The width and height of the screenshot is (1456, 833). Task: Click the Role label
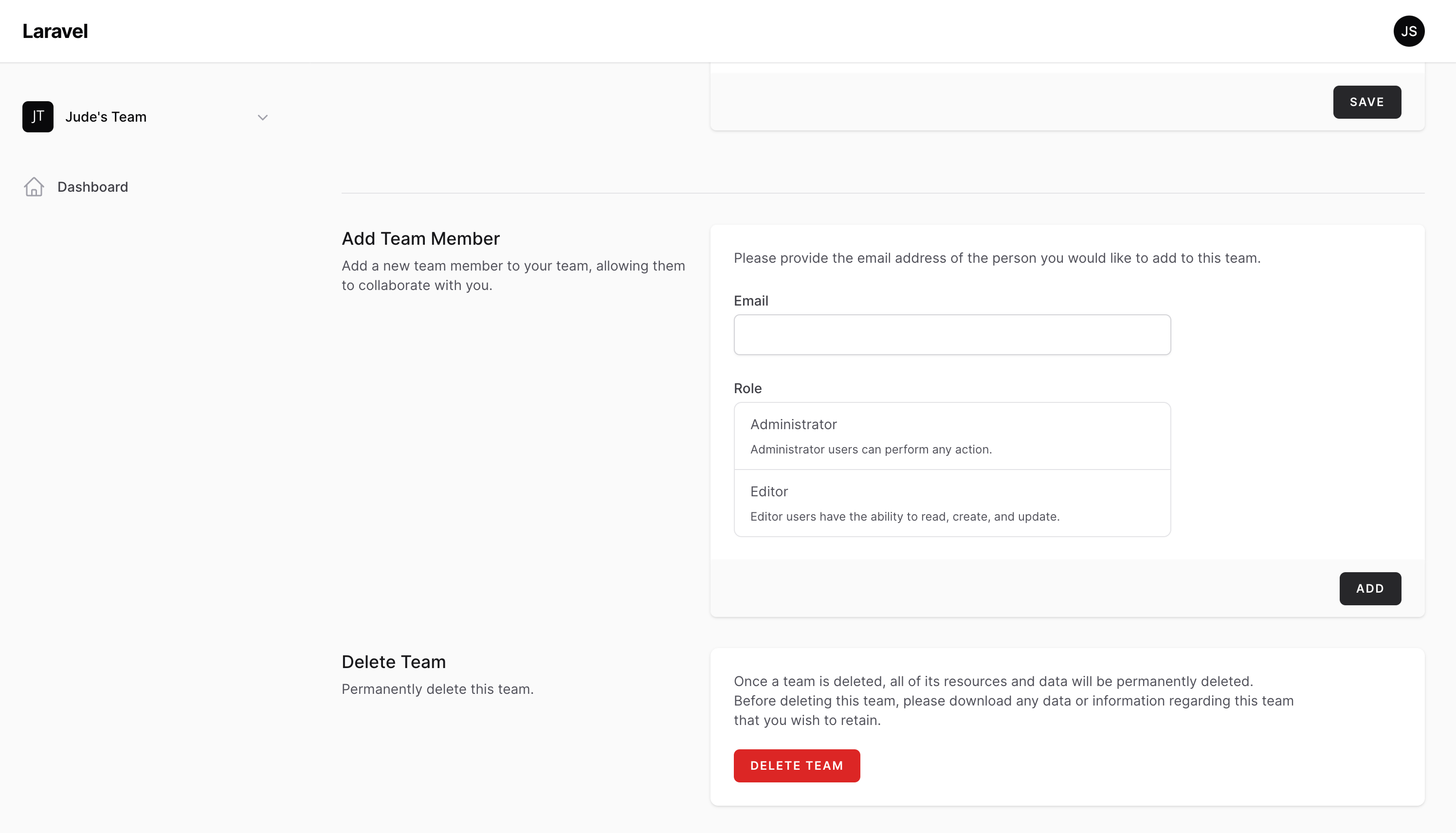pyautogui.click(x=747, y=388)
